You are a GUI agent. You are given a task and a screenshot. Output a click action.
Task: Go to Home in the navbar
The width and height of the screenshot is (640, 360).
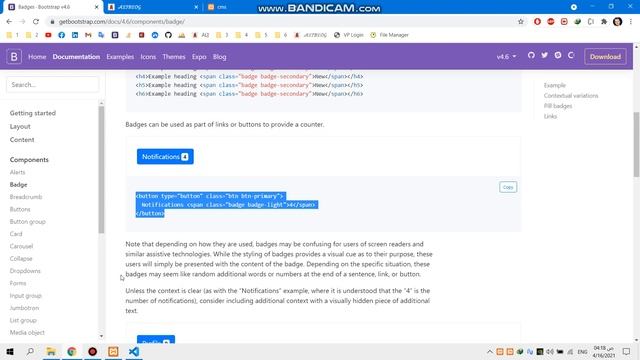pyautogui.click(x=37, y=57)
